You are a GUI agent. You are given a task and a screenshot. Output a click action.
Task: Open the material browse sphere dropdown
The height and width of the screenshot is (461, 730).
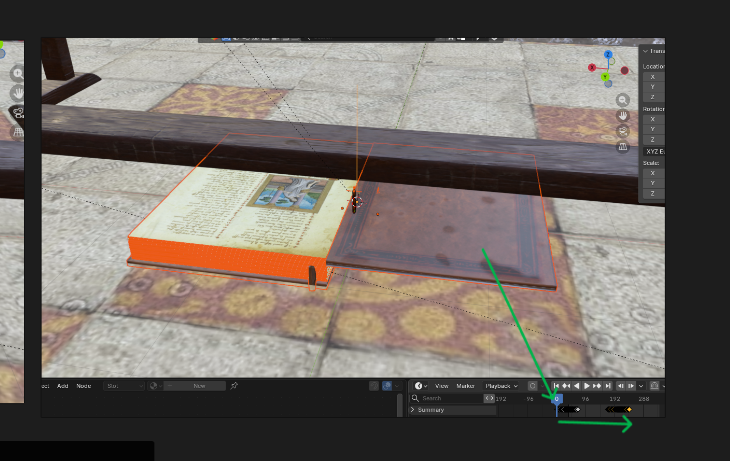pyautogui.click(x=155, y=386)
